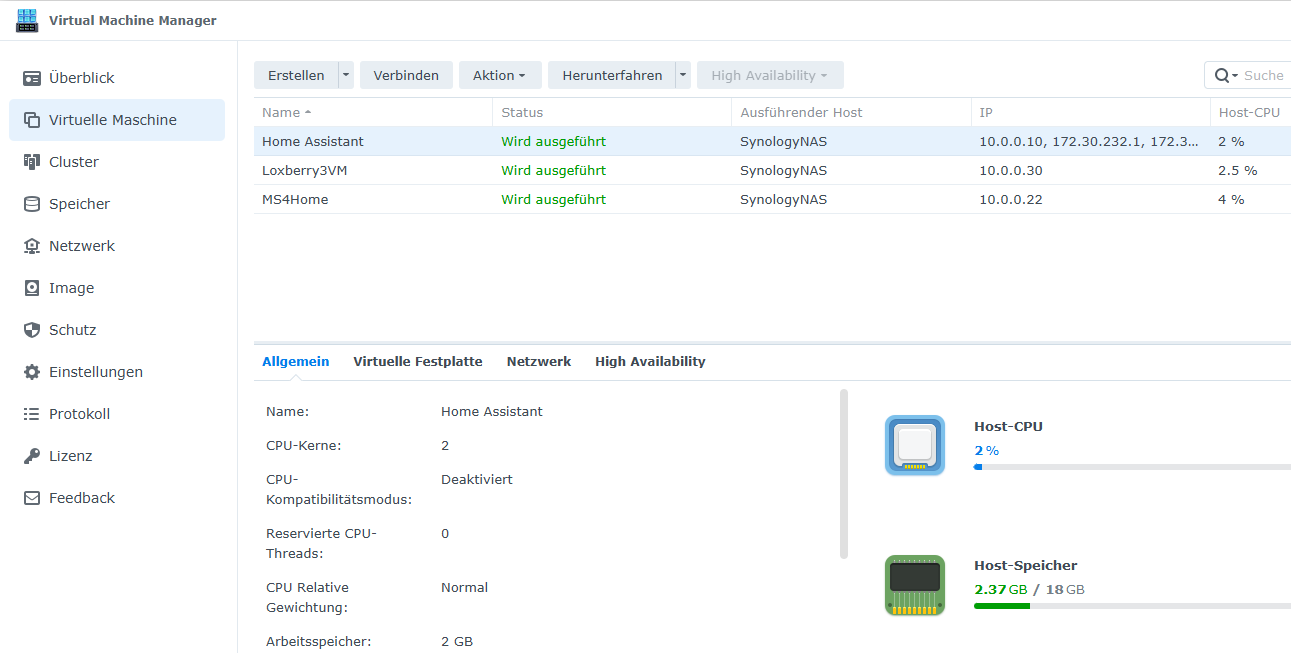
Task: Expand the Erstellen dropdown arrow
Action: 346,75
